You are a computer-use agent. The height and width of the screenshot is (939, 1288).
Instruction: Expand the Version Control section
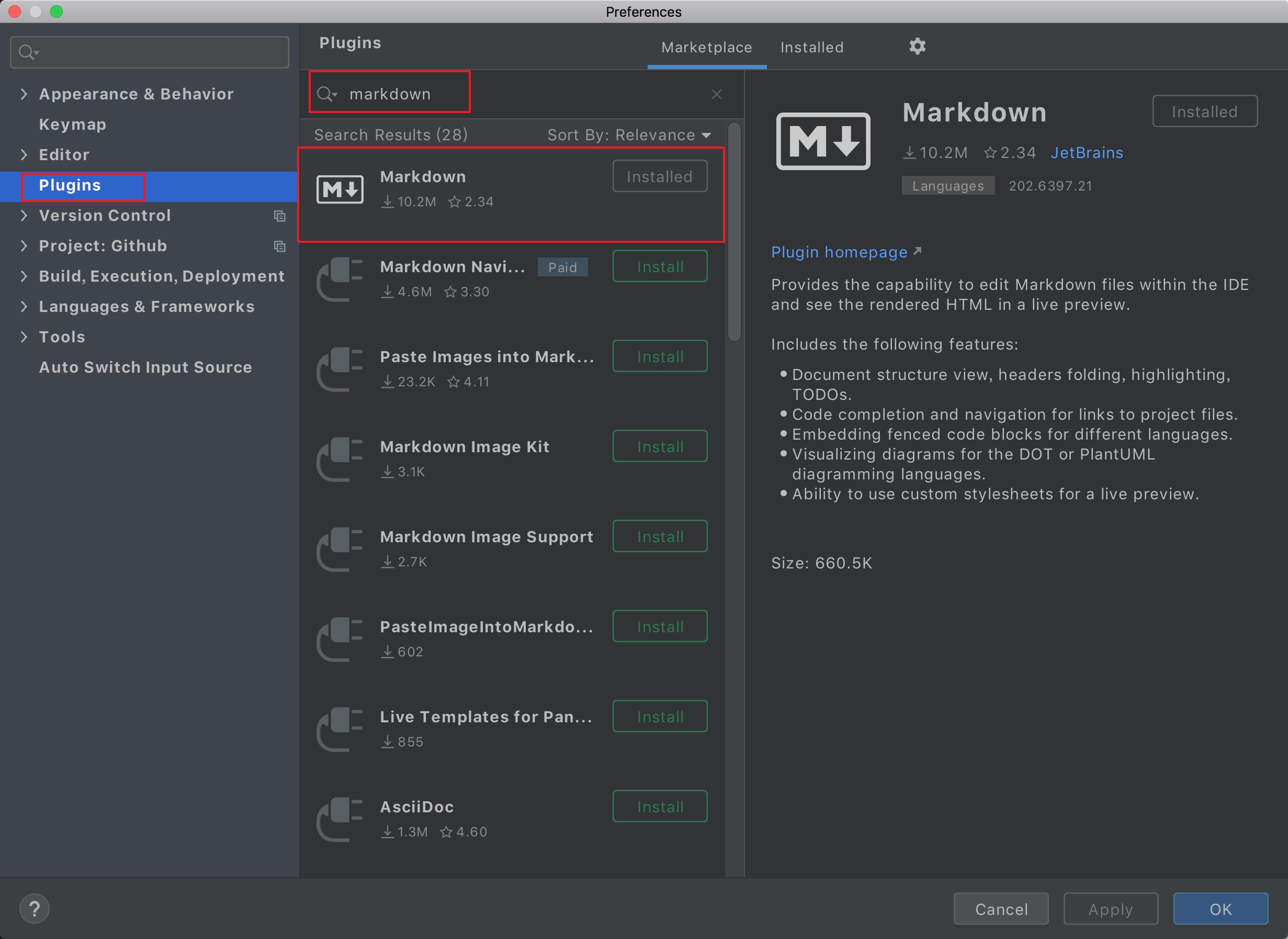(x=23, y=215)
